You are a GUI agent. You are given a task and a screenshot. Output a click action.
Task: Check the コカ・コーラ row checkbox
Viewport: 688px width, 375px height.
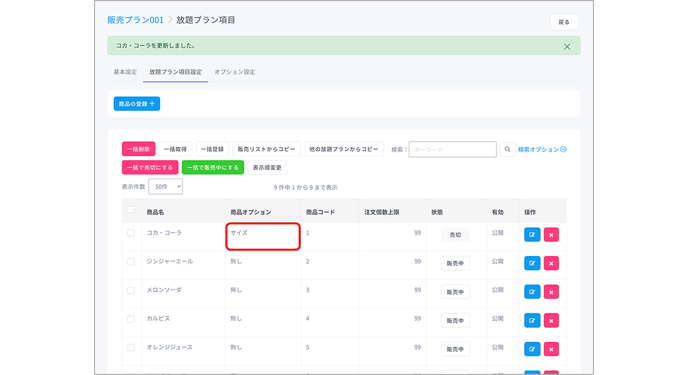pos(131,233)
